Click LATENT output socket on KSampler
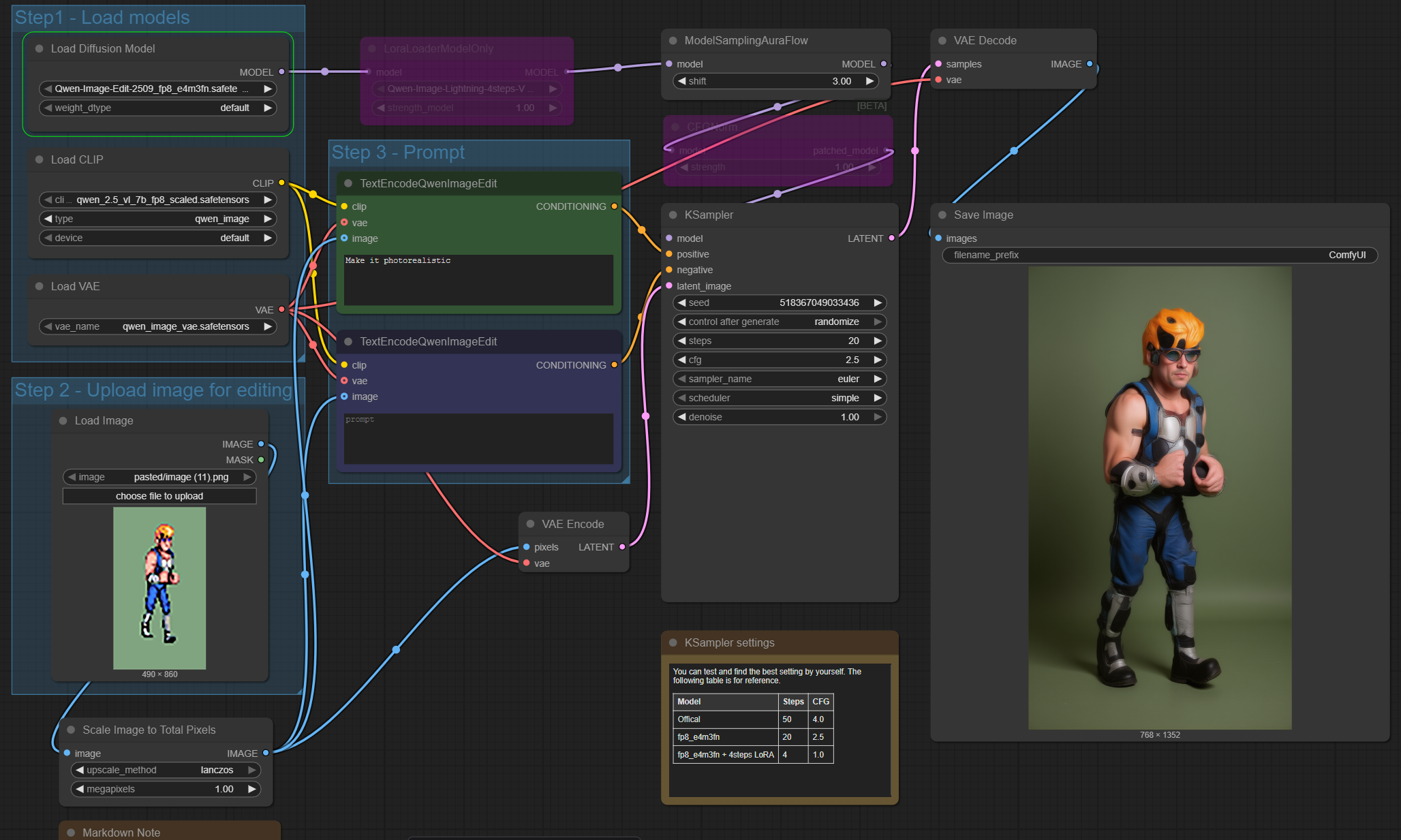This screenshot has width=1401, height=840. pos(891,238)
